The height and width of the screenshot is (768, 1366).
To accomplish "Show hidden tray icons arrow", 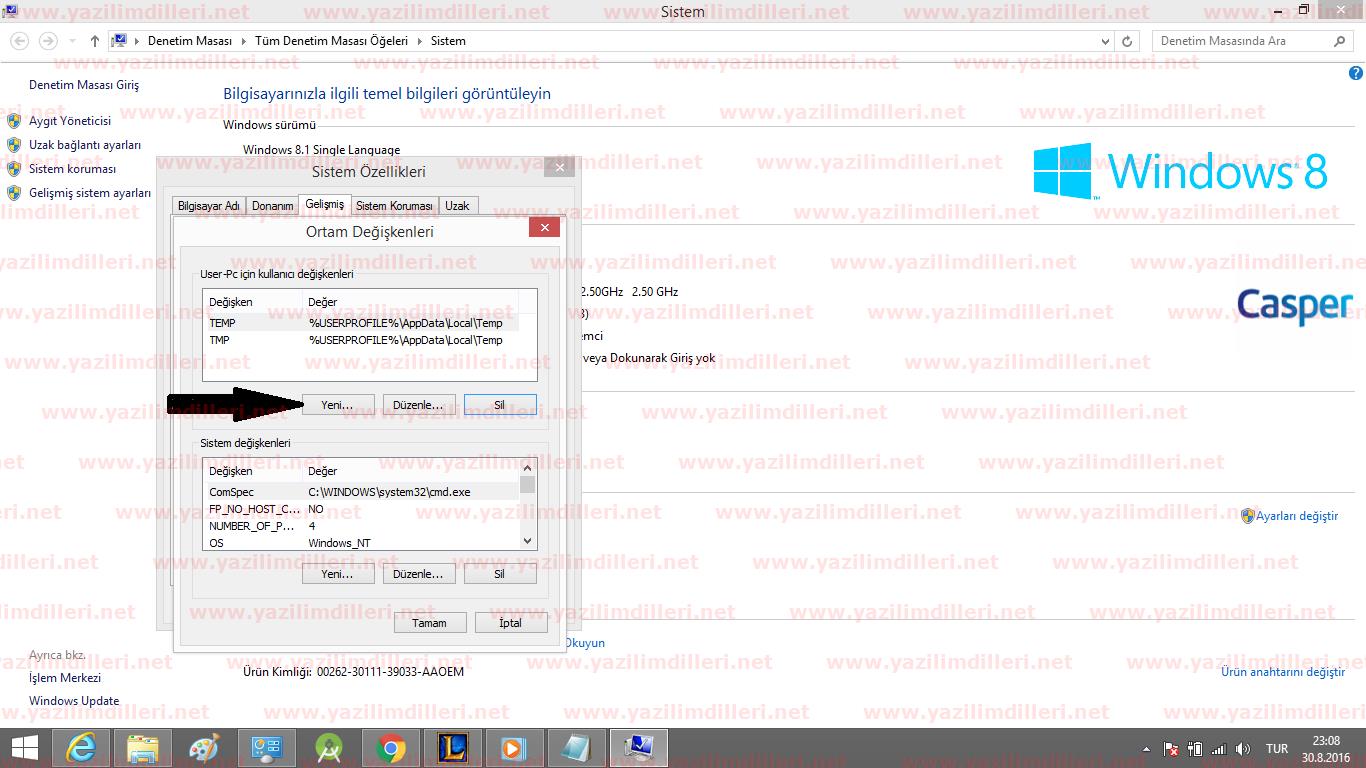I will point(1146,749).
